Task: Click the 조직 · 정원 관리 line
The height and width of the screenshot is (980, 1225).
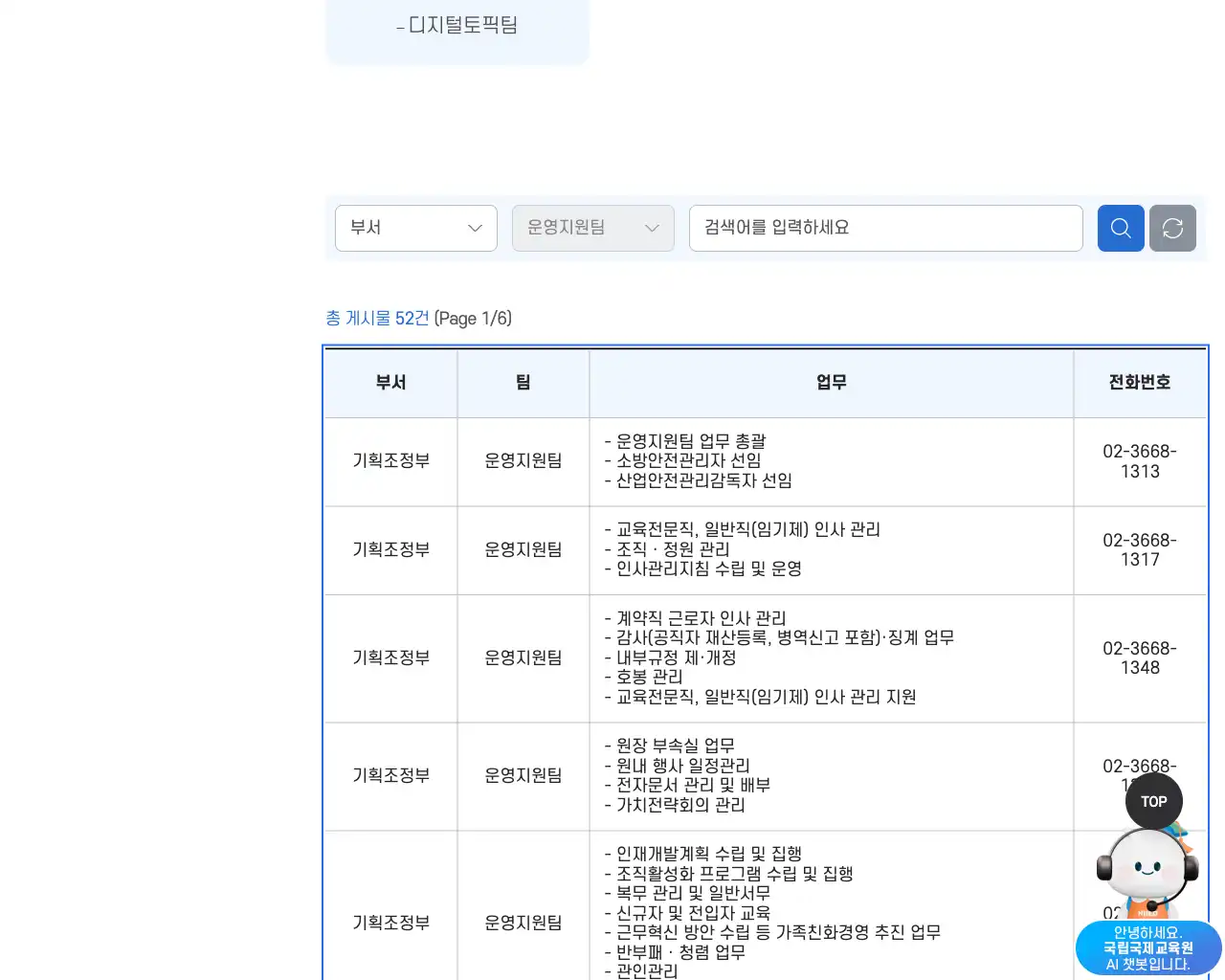Action: coord(667,549)
